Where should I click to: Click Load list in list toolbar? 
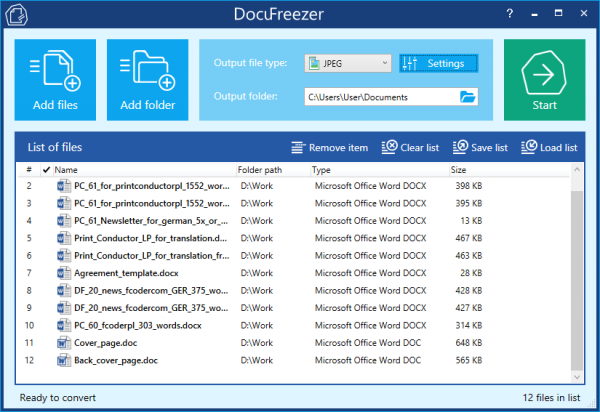(x=549, y=147)
